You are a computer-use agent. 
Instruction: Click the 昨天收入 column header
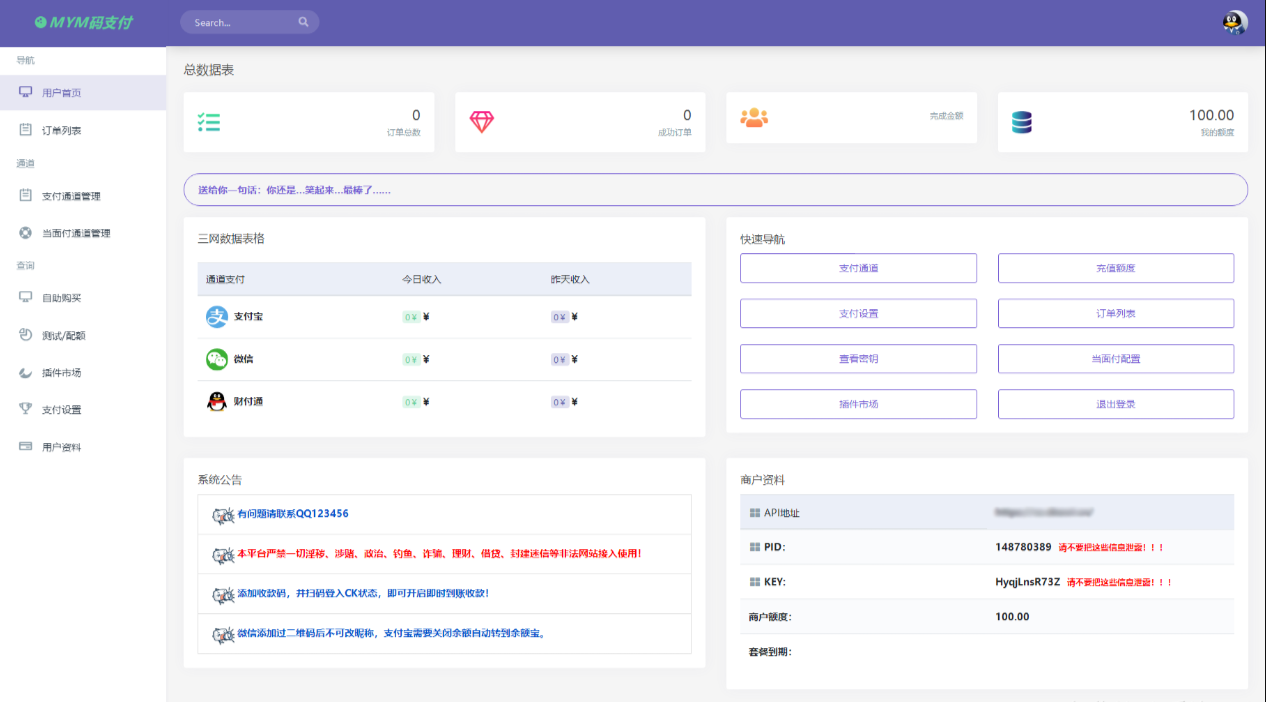coord(570,279)
